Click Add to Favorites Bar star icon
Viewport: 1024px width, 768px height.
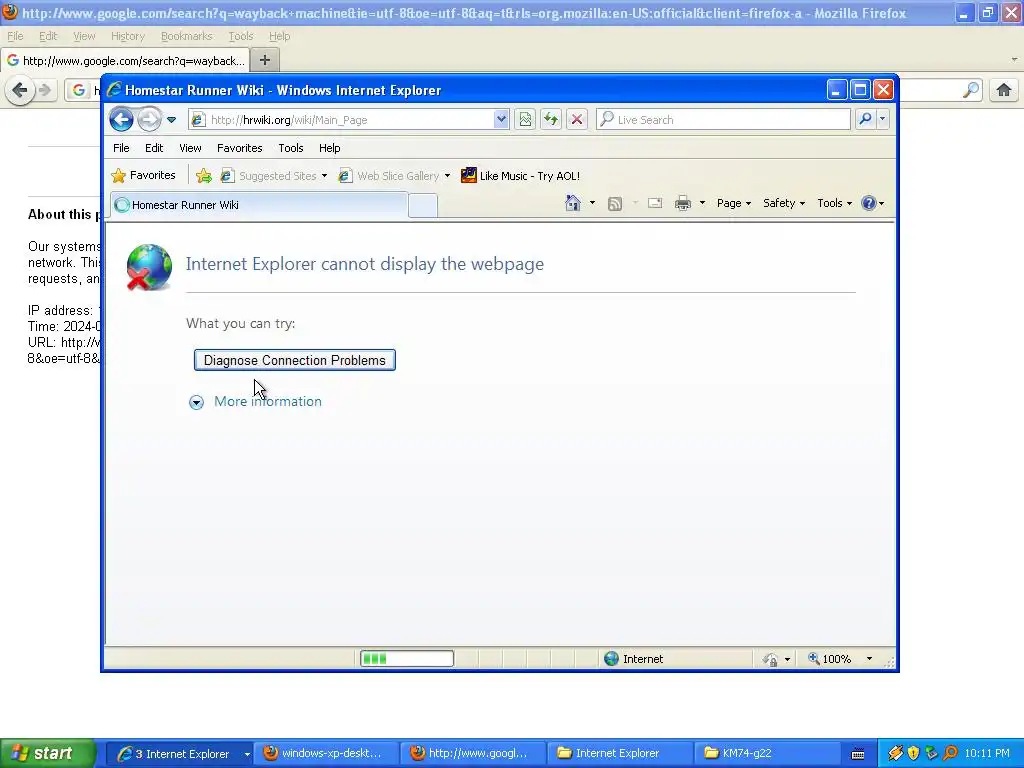[204, 176]
